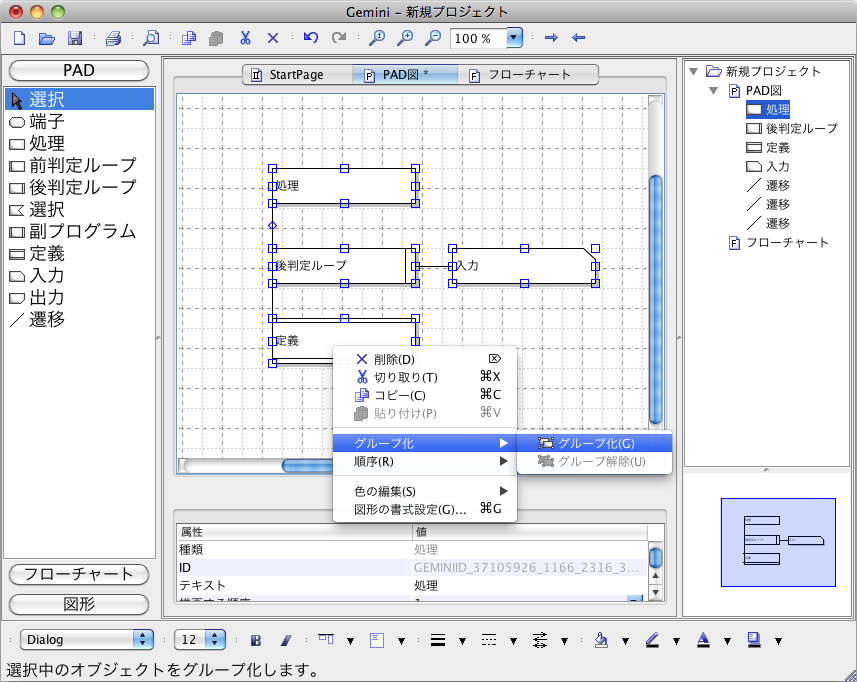Select the 副プログラム shape tool

coord(80,231)
